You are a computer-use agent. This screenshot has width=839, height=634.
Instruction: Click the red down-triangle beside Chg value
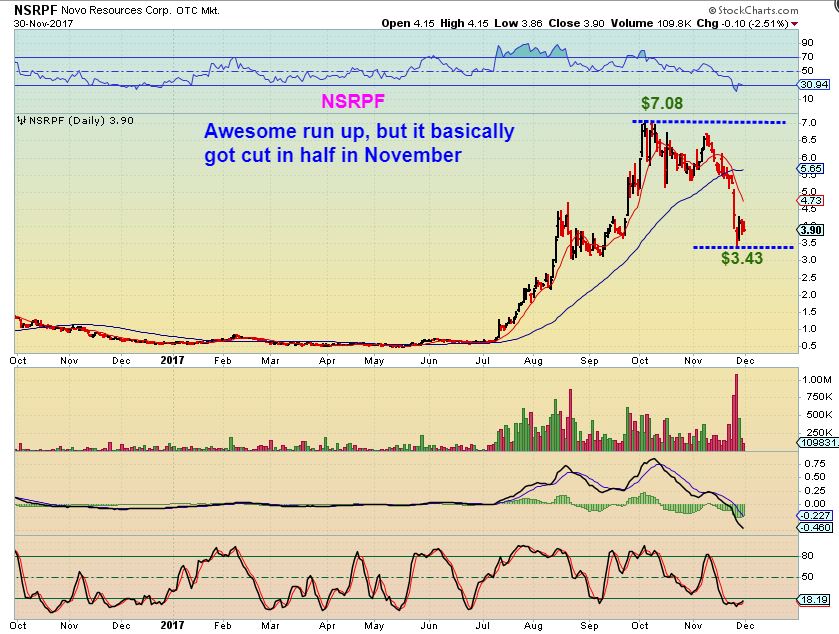click(x=795, y=24)
